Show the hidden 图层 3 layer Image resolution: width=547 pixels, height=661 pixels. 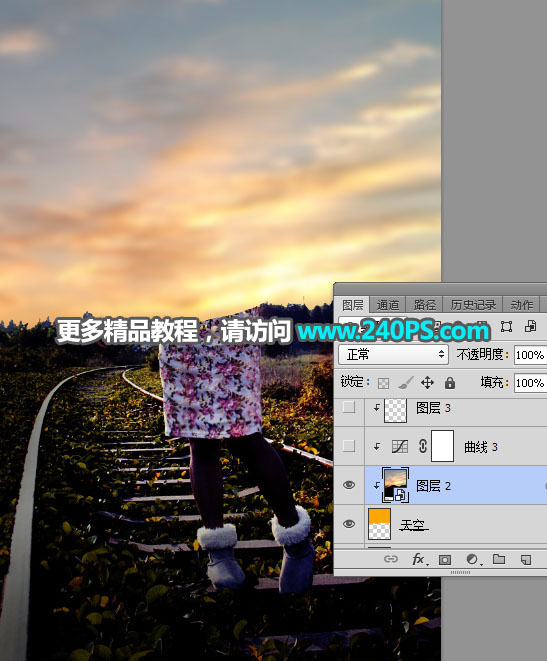click(x=349, y=408)
